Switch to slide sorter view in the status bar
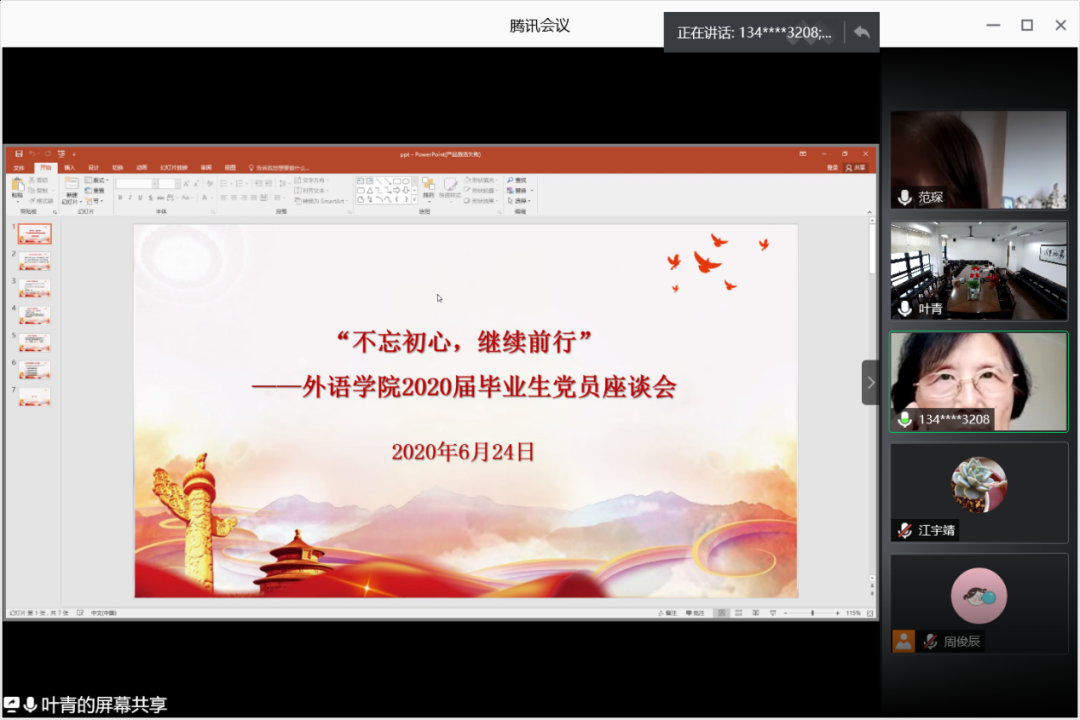 click(x=735, y=612)
